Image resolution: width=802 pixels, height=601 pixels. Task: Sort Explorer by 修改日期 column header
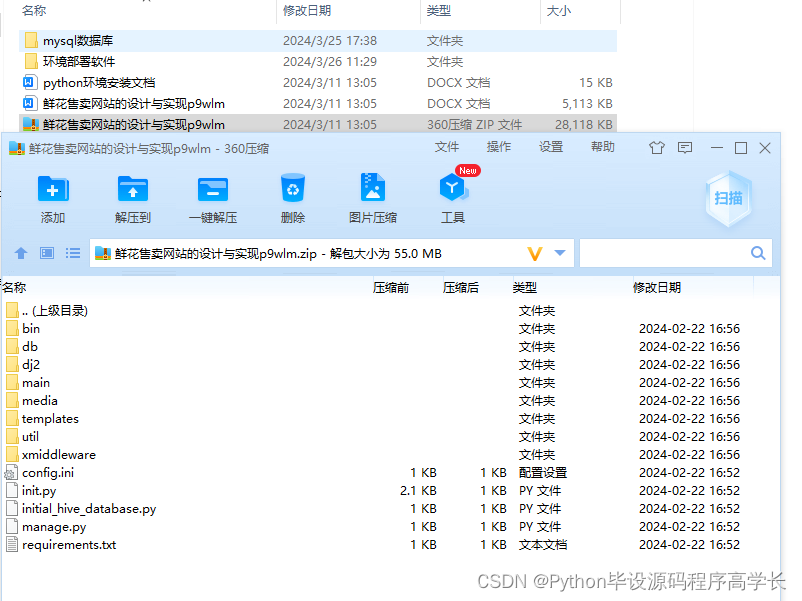pos(307,11)
